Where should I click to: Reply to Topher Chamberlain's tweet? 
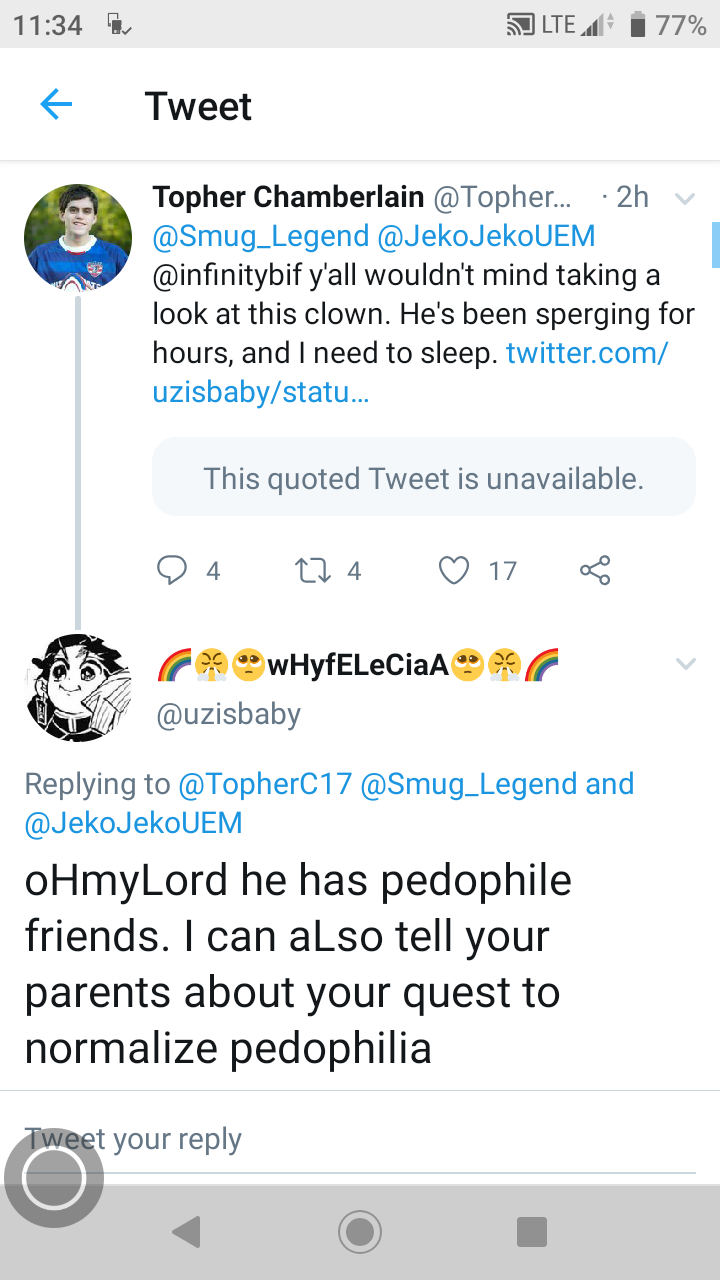point(172,570)
